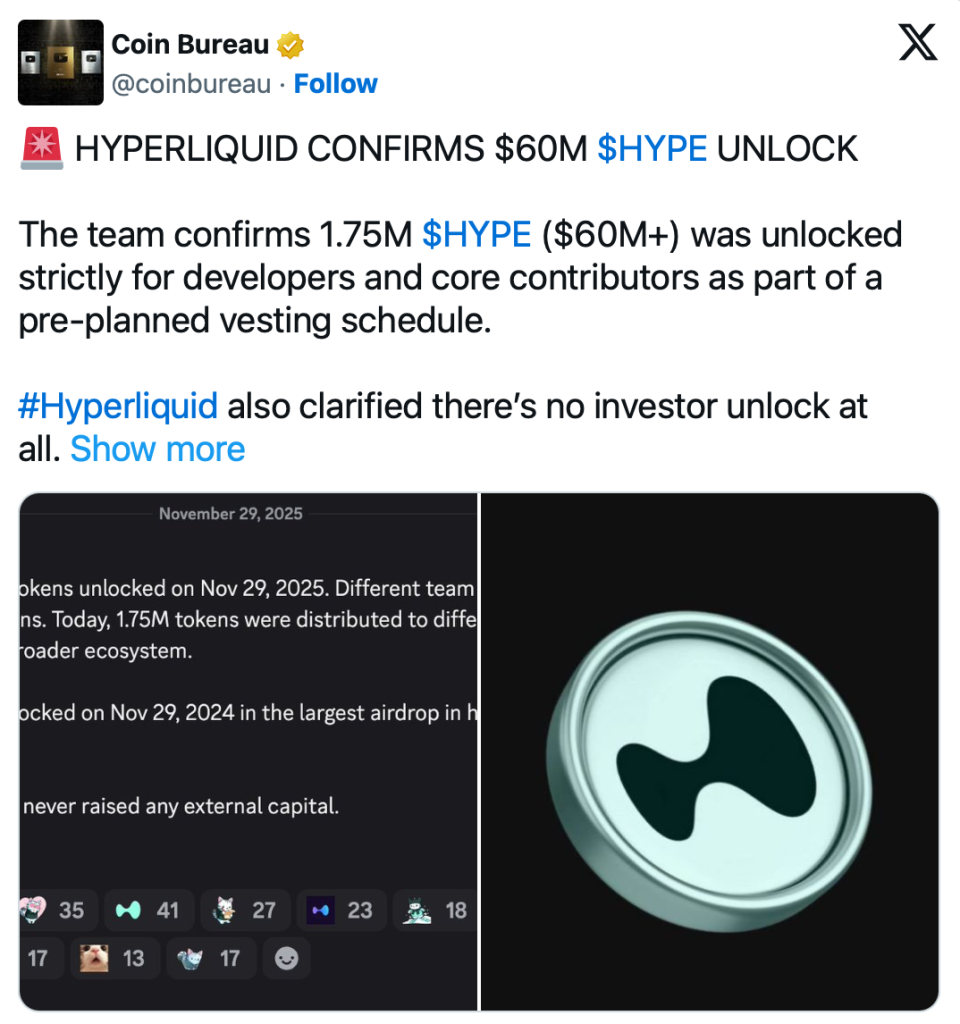The width and height of the screenshot is (960, 1024).
Task: Click the gold verified badge
Action: [291, 45]
